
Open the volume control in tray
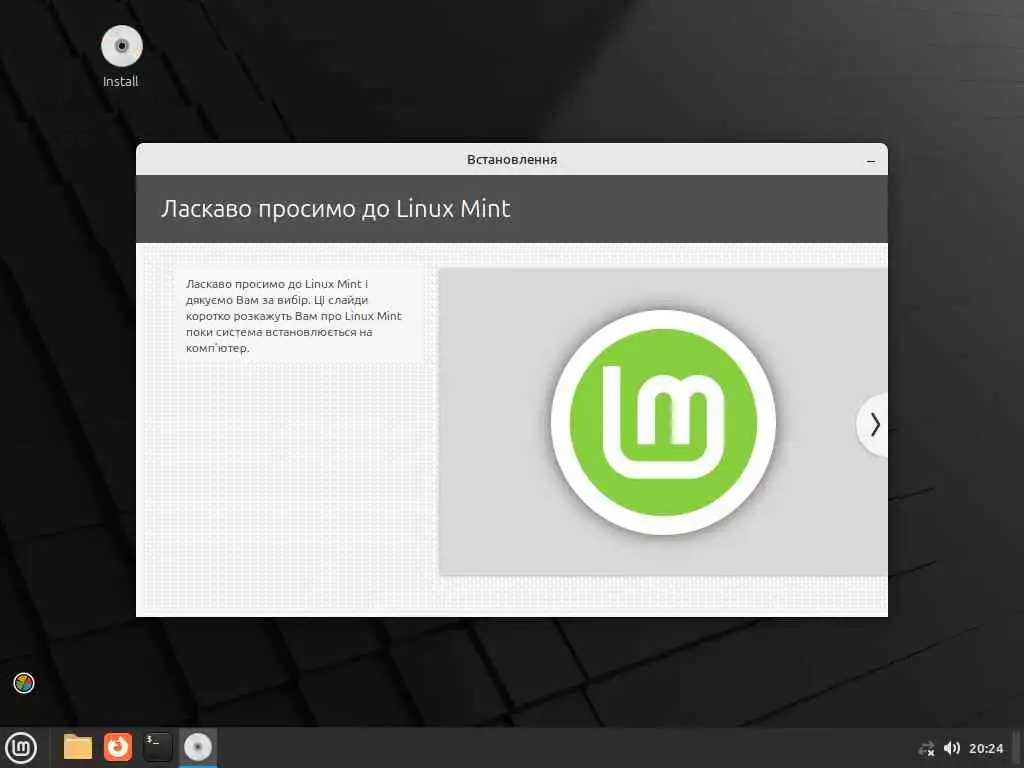952,748
